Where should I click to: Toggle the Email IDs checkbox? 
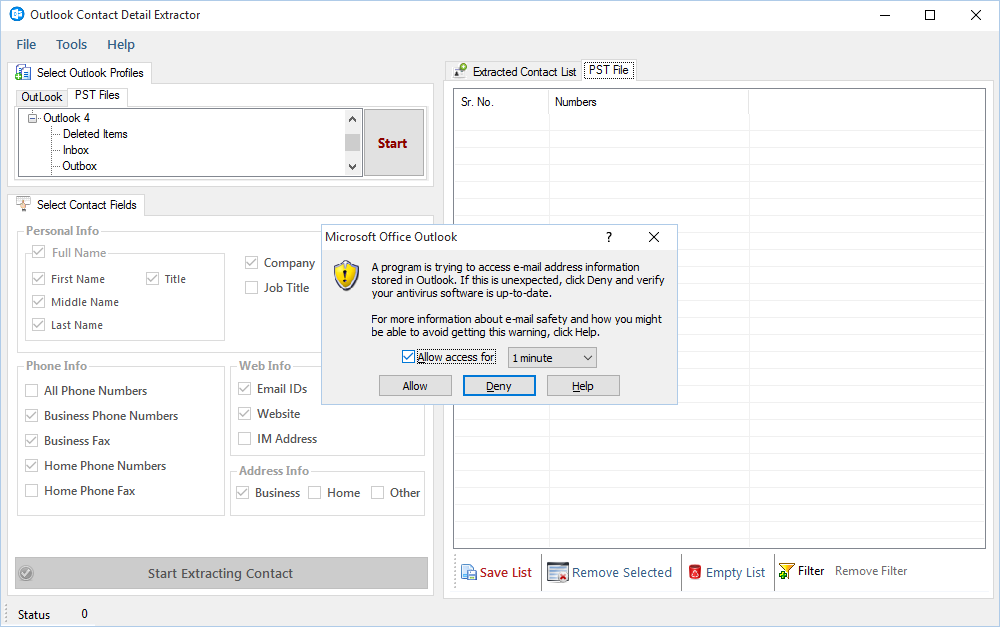244,388
